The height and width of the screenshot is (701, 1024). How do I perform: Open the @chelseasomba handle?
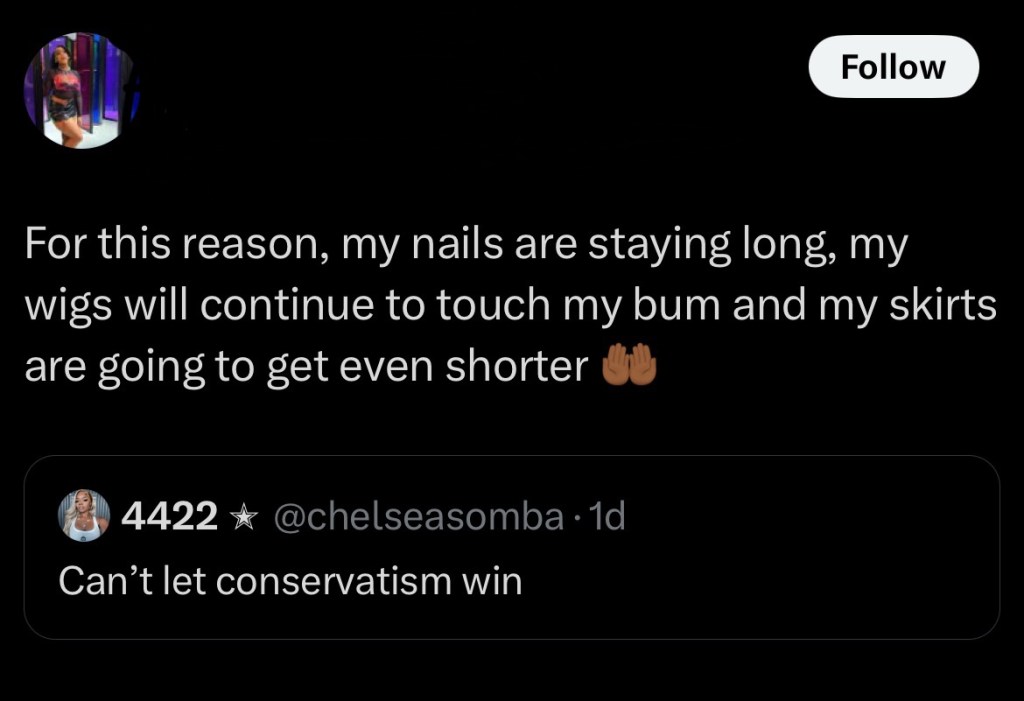pyautogui.click(x=416, y=516)
